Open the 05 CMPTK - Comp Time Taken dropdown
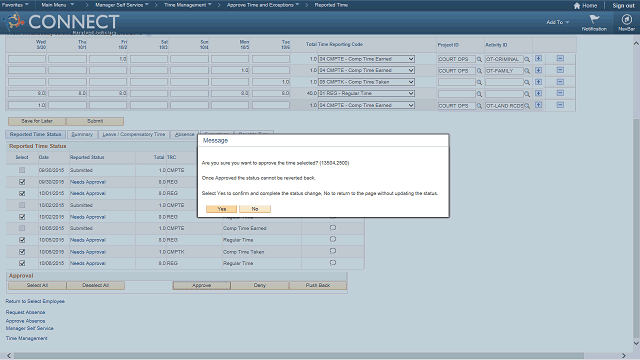The height and width of the screenshot is (360, 640). click(x=366, y=82)
